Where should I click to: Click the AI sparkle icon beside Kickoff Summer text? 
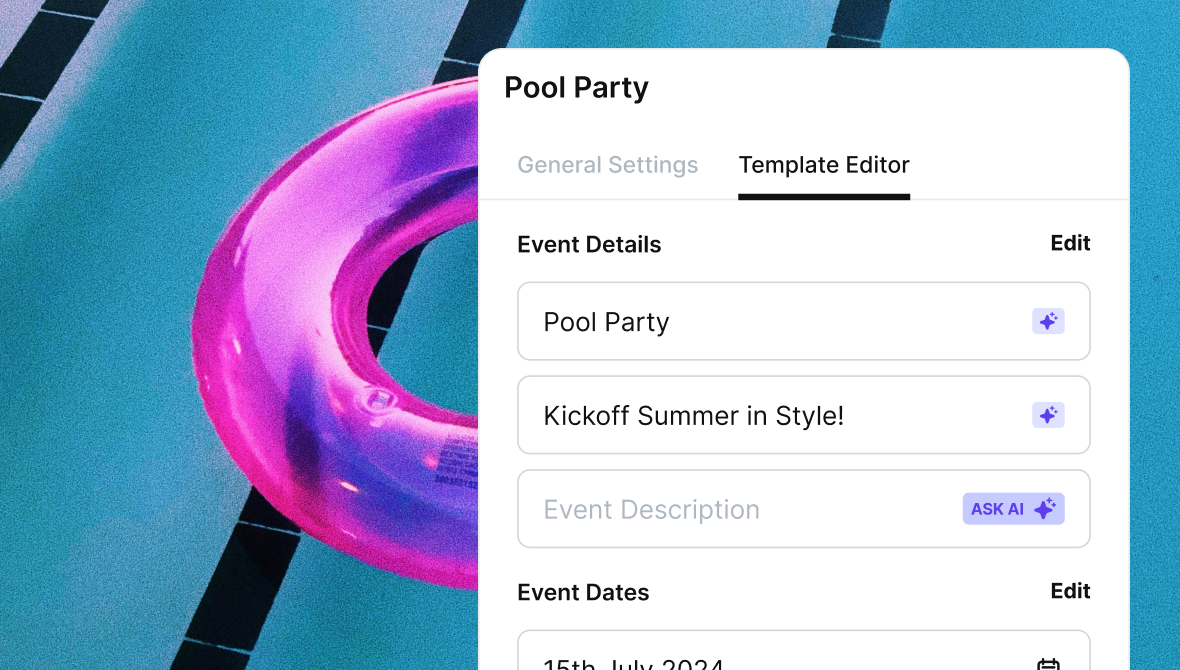(1048, 415)
